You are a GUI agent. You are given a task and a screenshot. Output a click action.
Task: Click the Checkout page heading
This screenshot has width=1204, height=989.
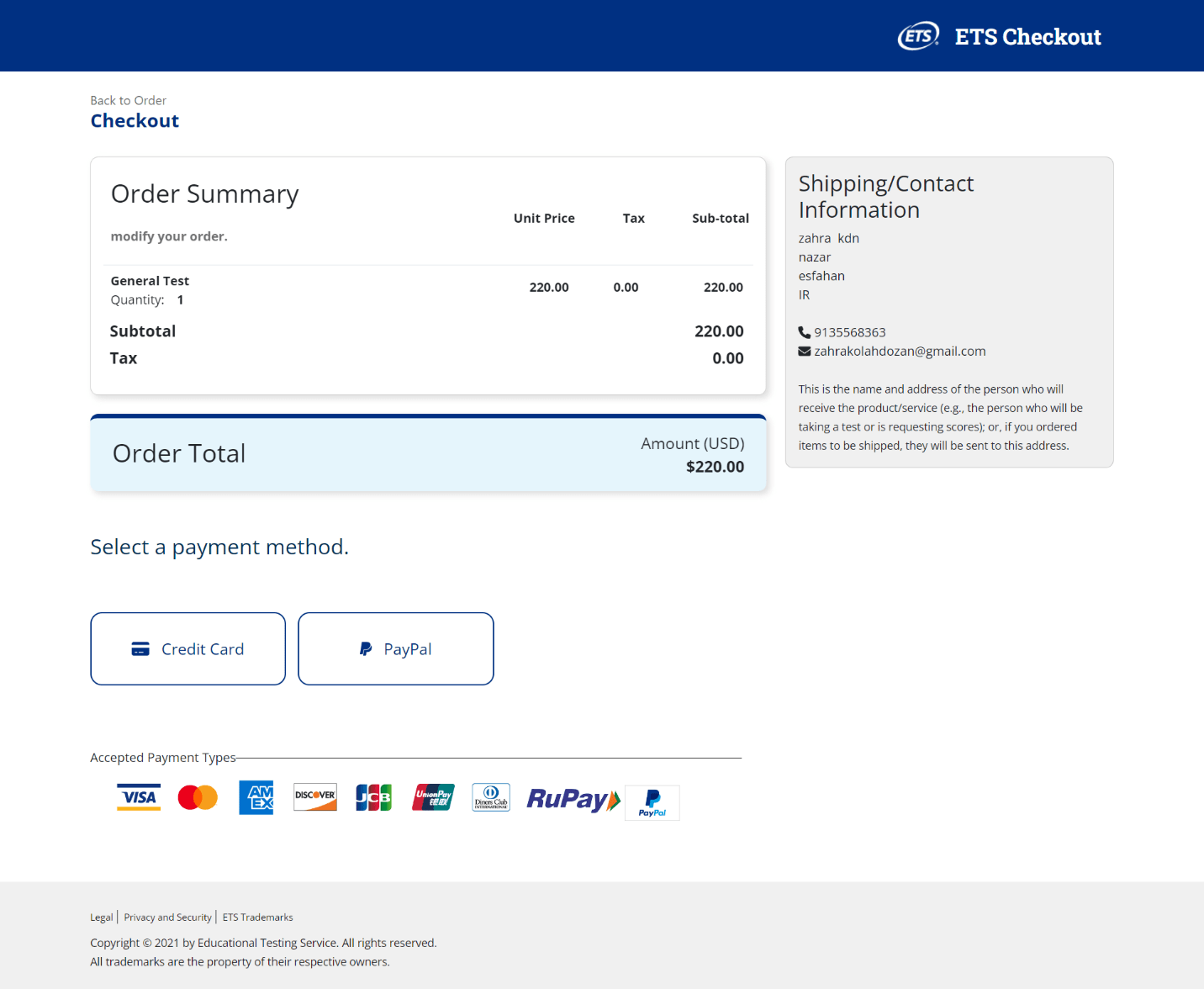135,121
